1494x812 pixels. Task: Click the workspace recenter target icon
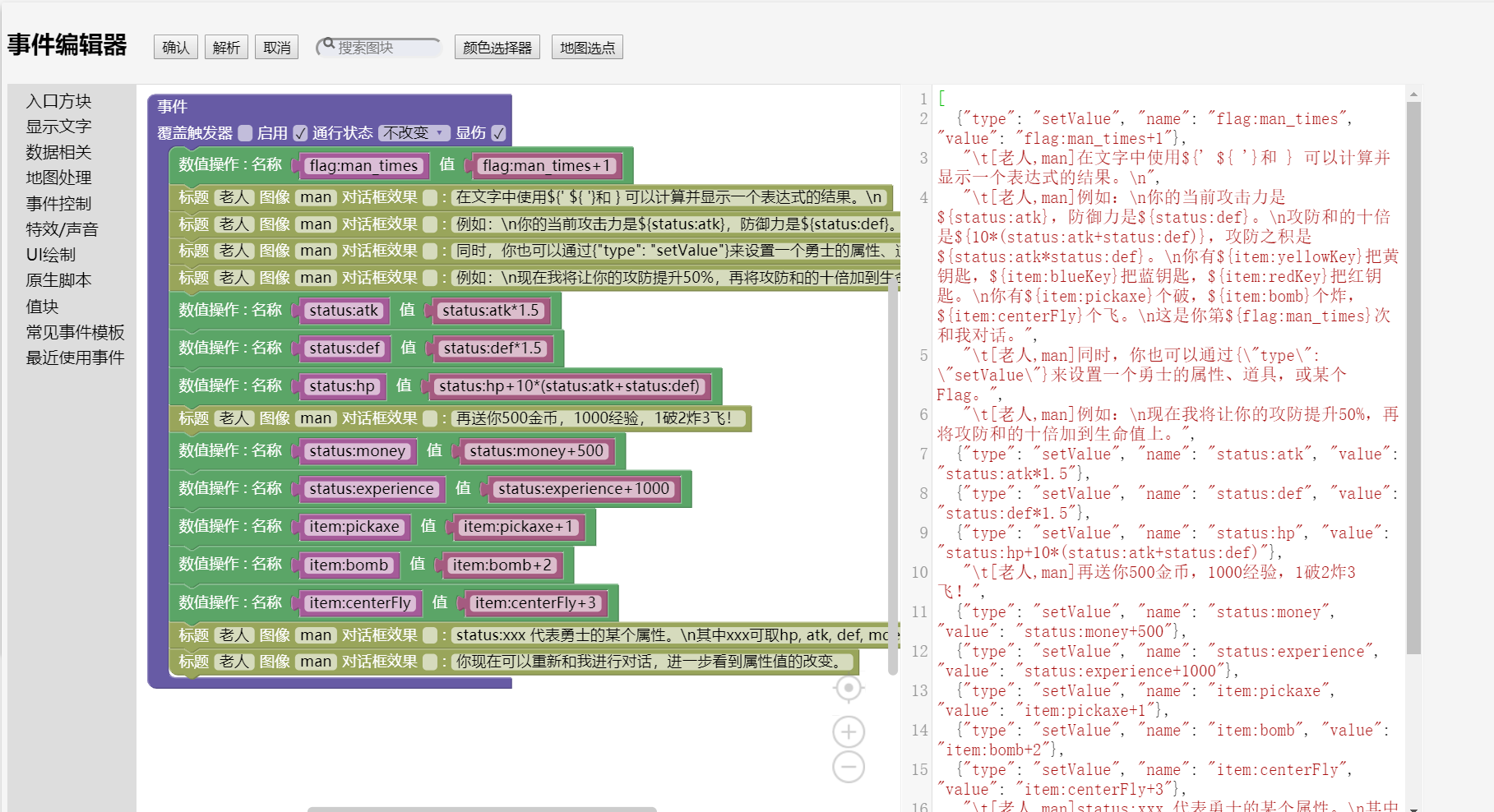848,688
